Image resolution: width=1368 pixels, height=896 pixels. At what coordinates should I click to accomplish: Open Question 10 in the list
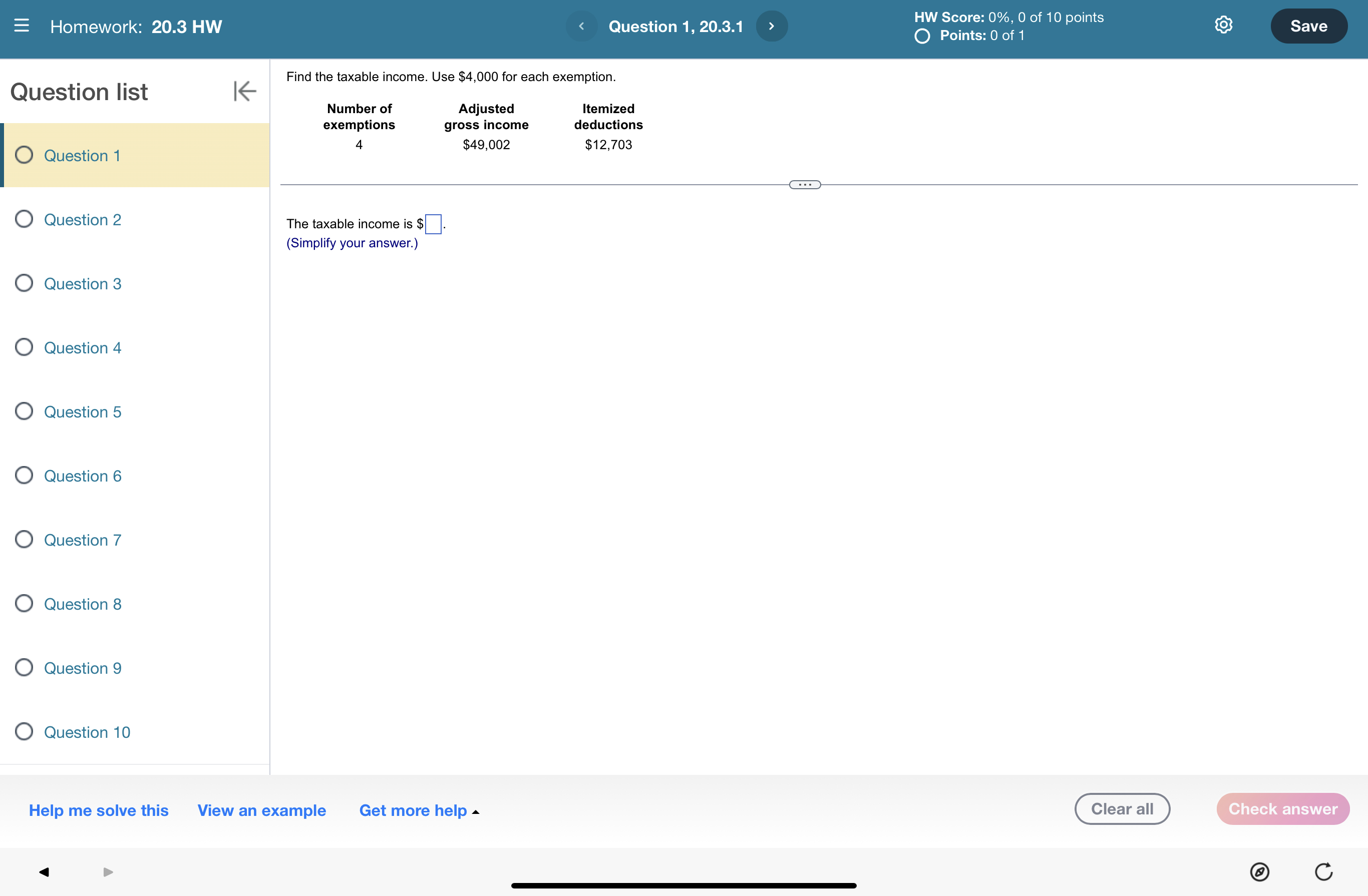click(x=87, y=732)
